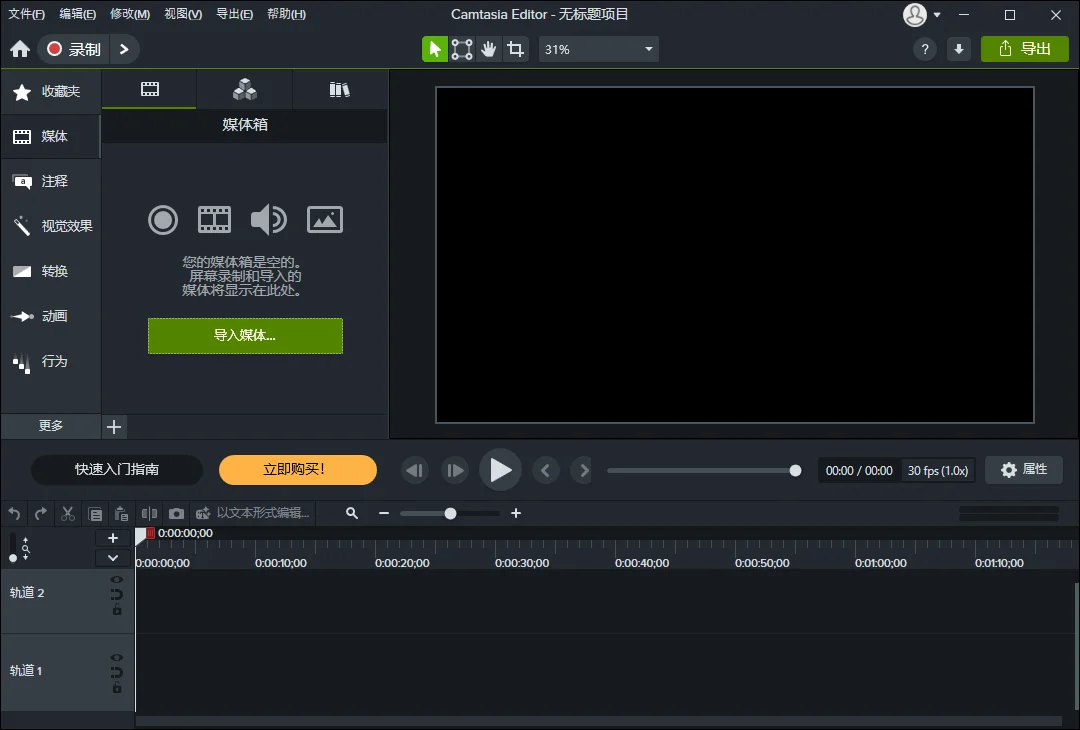Open the 收藏夹 favorites panel
This screenshot has height=730, width=1080.
coord(51,92)
